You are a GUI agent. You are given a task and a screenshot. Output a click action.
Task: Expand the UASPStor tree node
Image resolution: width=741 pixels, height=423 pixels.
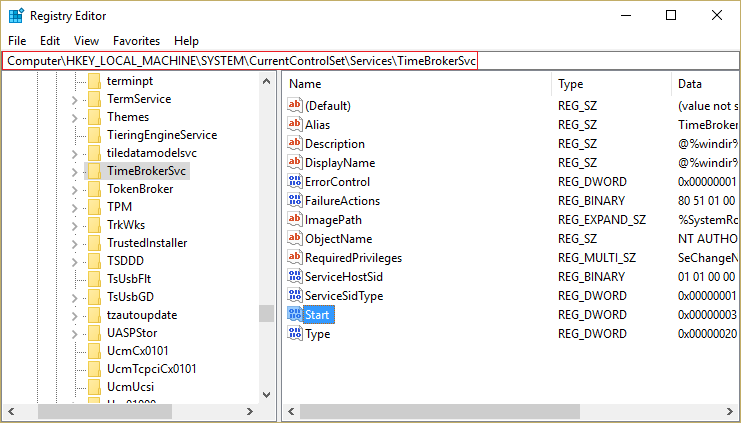75,333
